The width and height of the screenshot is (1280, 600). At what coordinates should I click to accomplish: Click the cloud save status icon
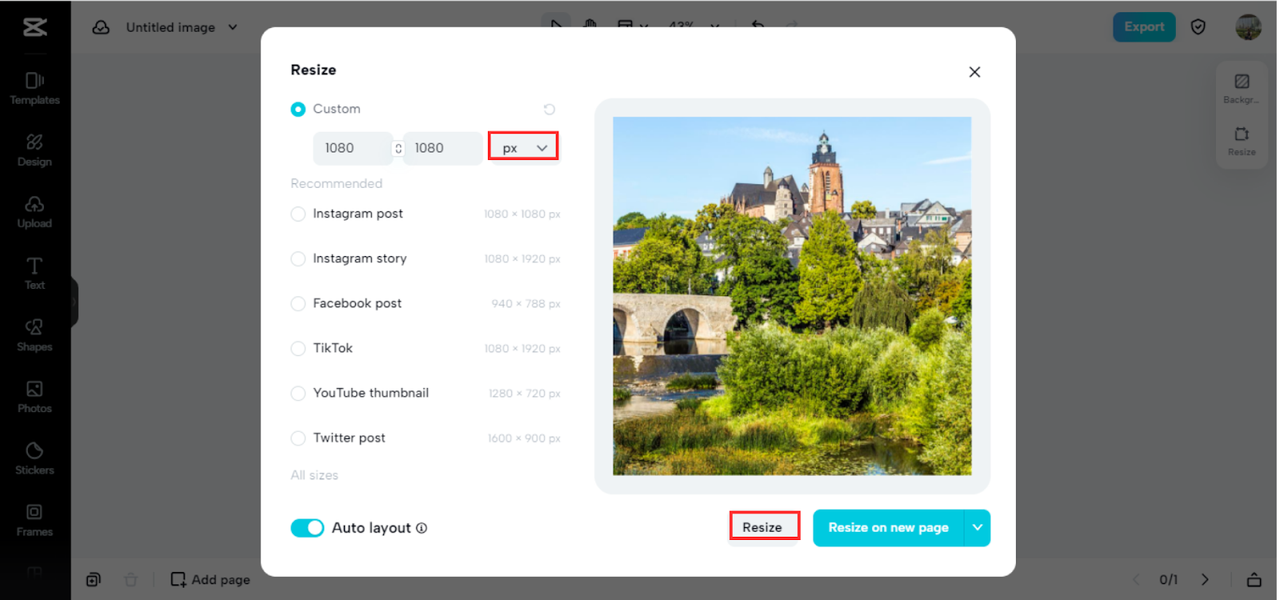[101, 27]
